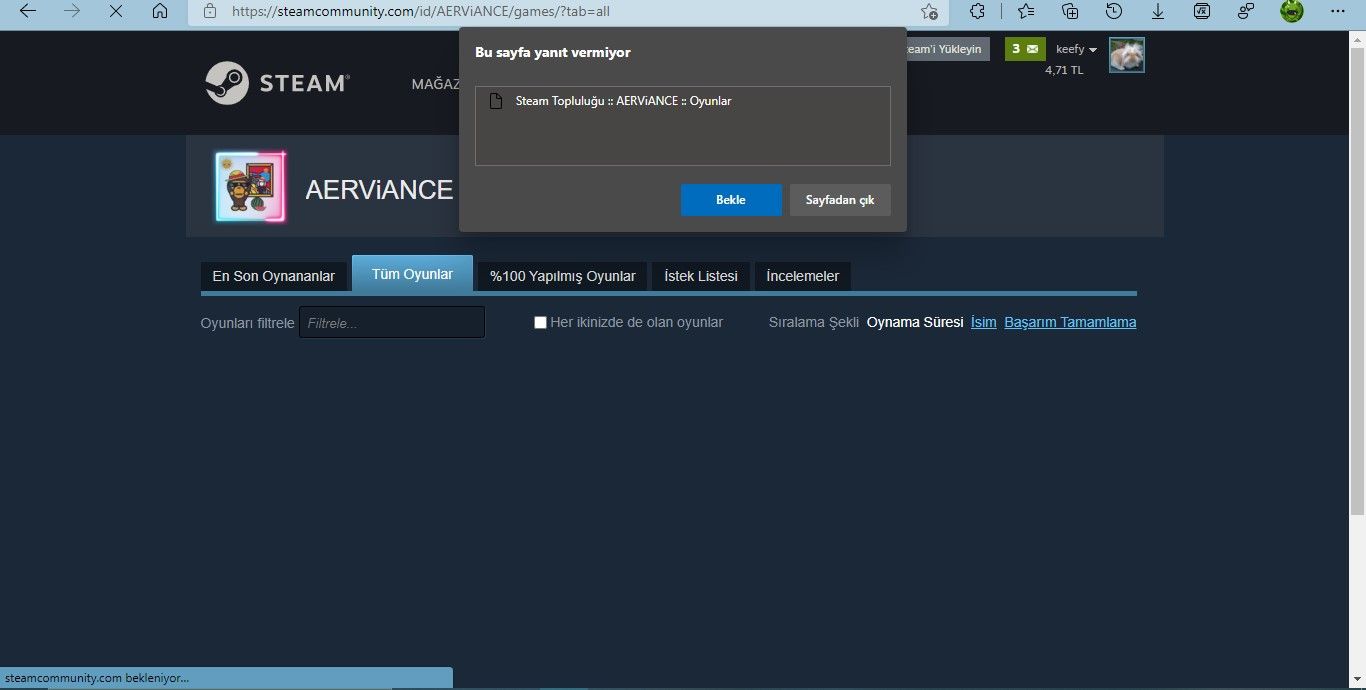This screenshot has width=1366, height=690.
Task: Click the browser forward arrow
Action: [x=72, y=12]
